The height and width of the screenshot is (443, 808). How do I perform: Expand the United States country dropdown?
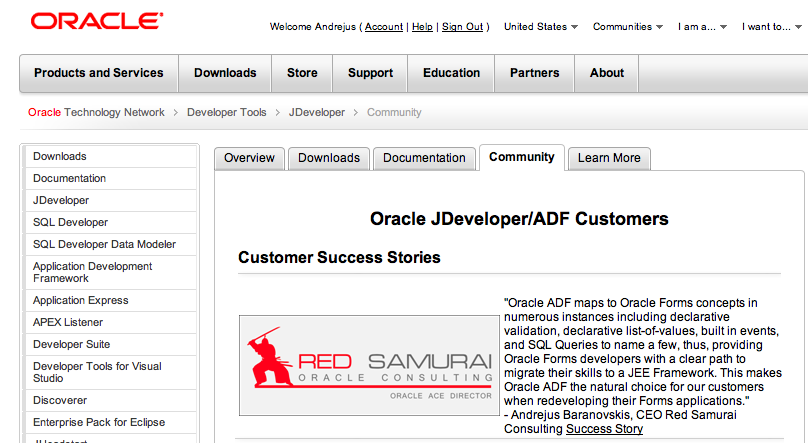541,27
